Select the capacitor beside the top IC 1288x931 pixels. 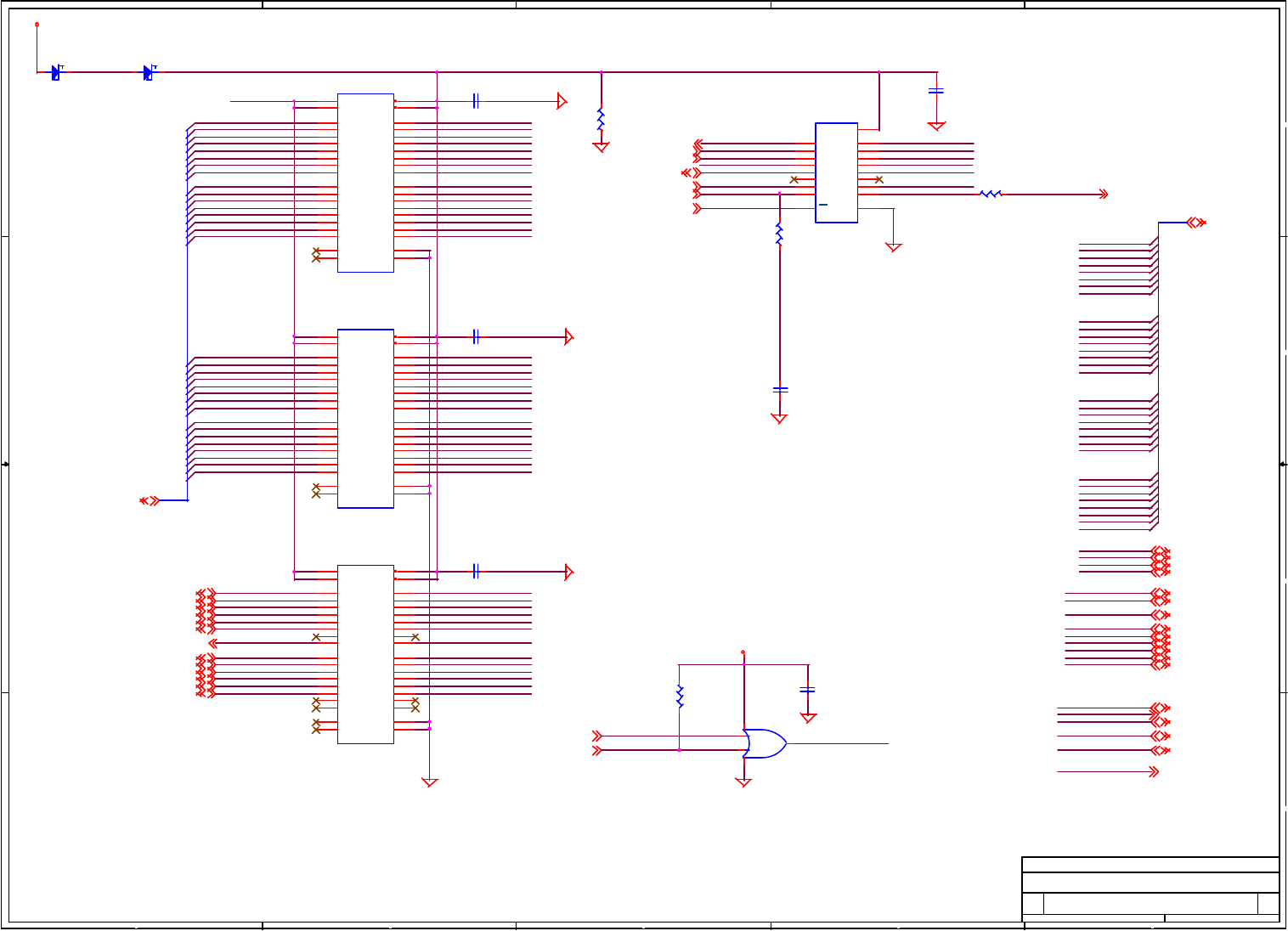pos(476,101)
